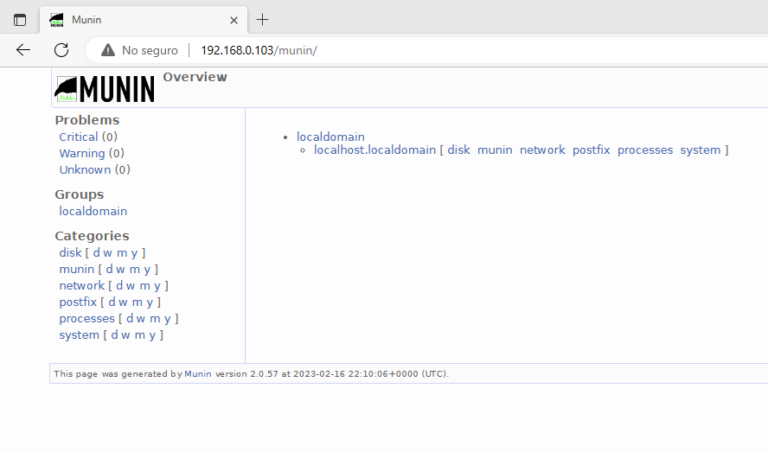Screen dimensions: 768x452
Task: Click the Munin logo image
Action: (105, 89)
